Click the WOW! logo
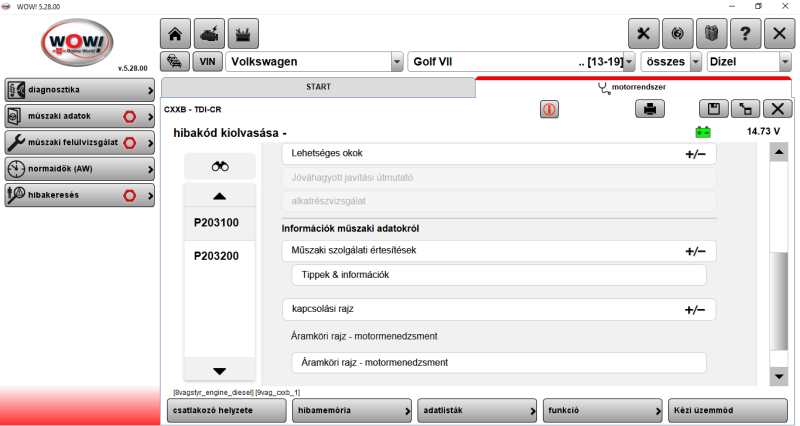This screenshot has width=800, height=426. [78, 43]
